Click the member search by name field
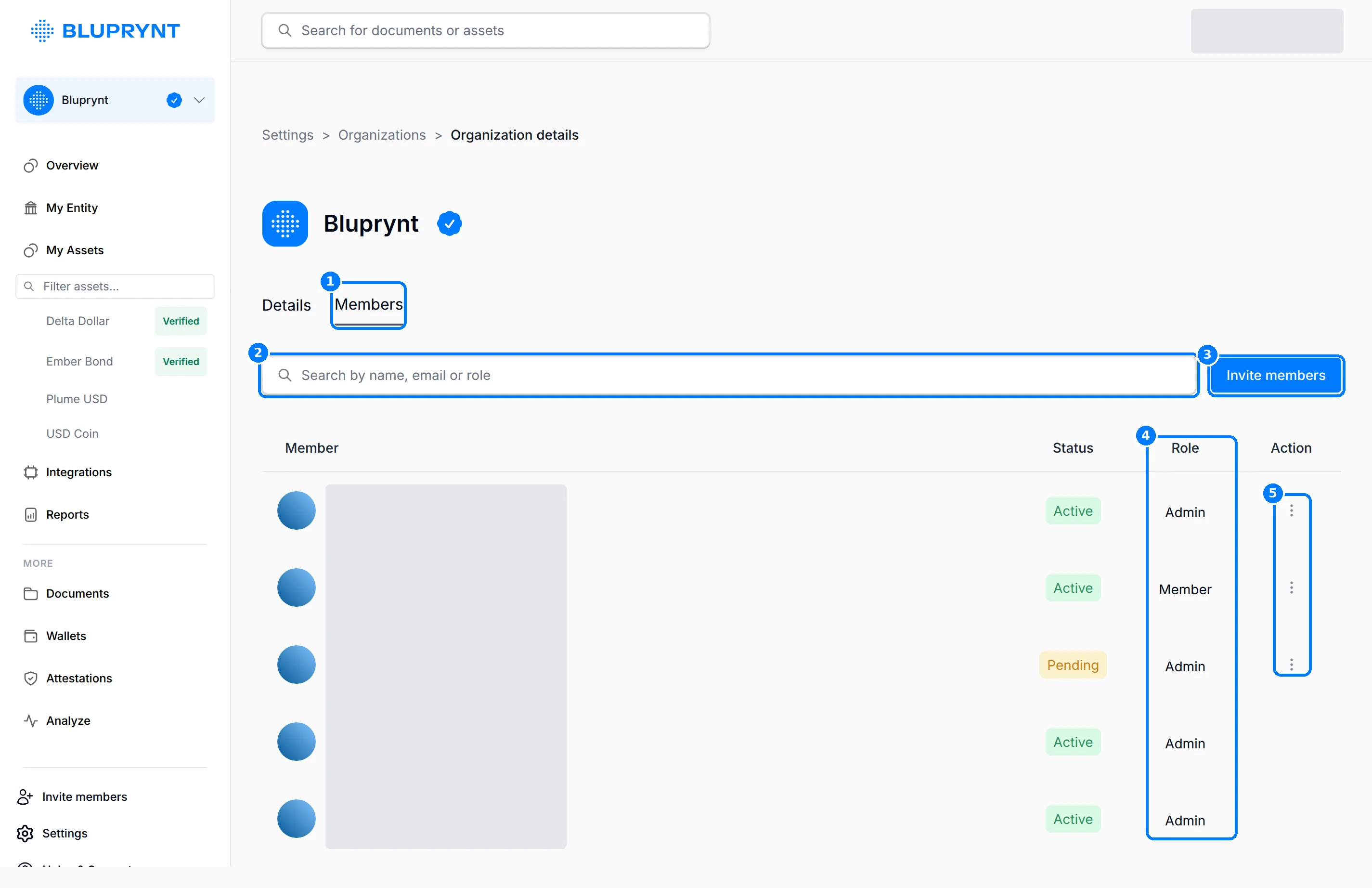The width and height of the screenshot is (1372, 888). [729, 376]
